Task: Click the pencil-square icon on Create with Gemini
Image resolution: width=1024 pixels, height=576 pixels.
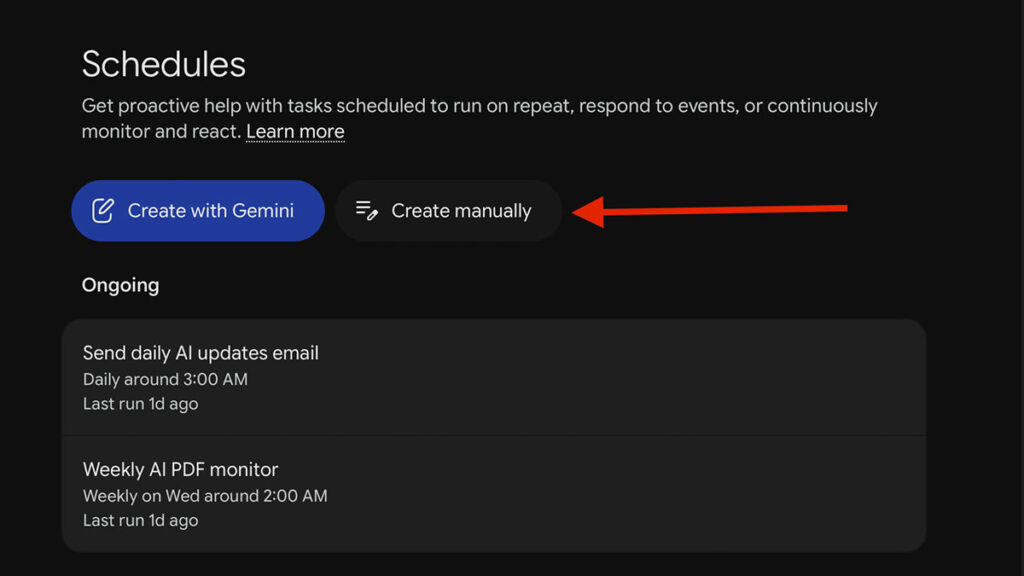Action: (103, 211)
